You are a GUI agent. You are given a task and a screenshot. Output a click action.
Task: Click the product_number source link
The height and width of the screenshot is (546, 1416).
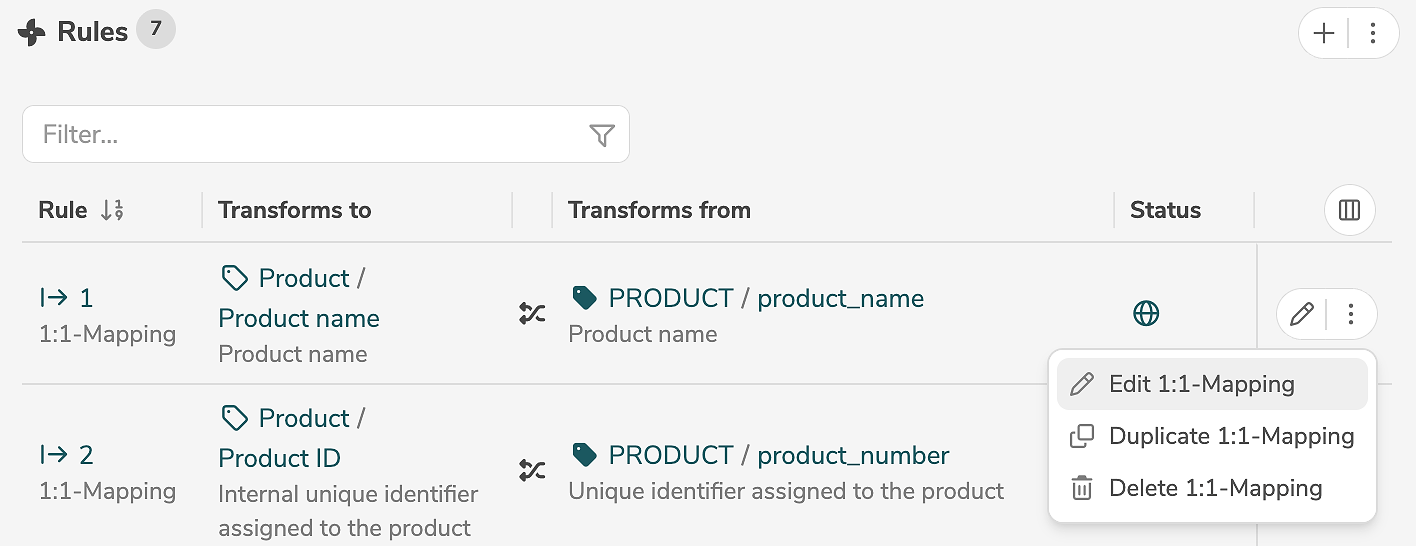click(853, 455)
